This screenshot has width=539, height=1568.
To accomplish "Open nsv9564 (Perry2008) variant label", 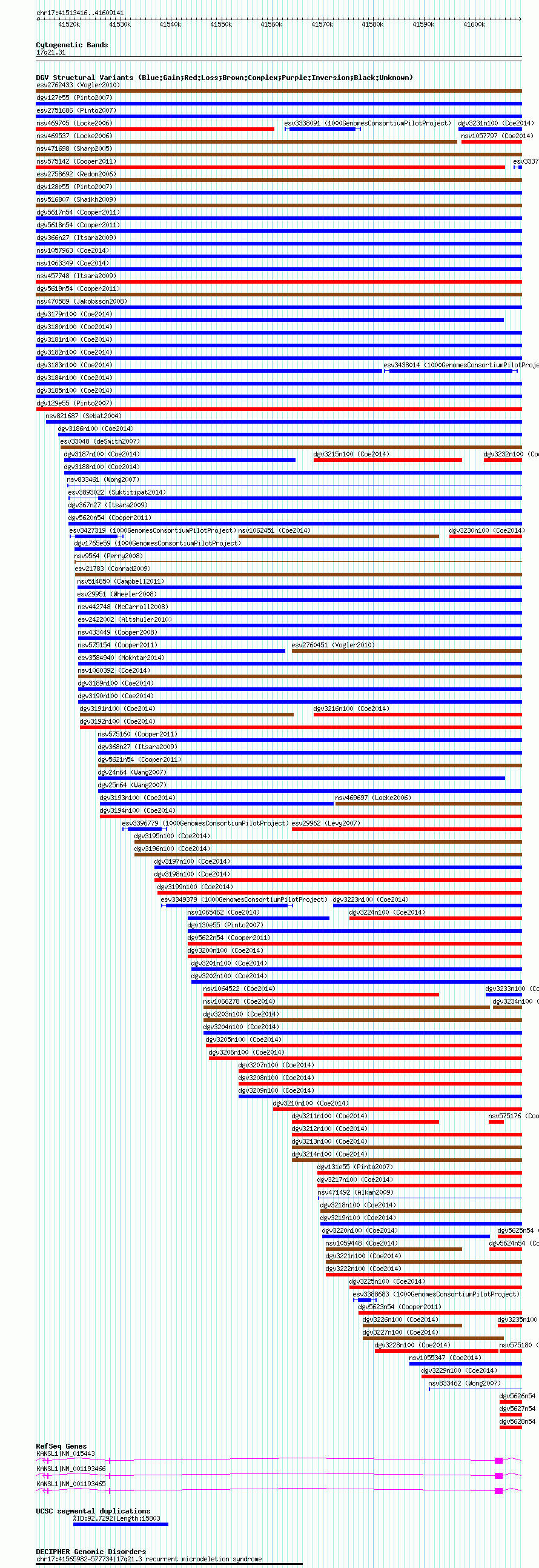I will [x=108, y=556].
